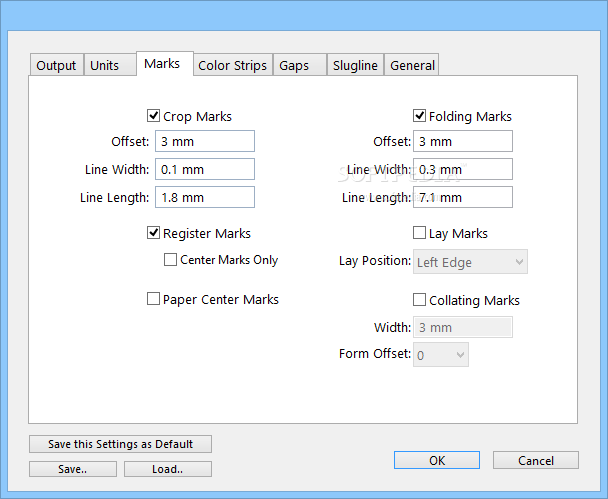Open the Units tab

point(104,65)
